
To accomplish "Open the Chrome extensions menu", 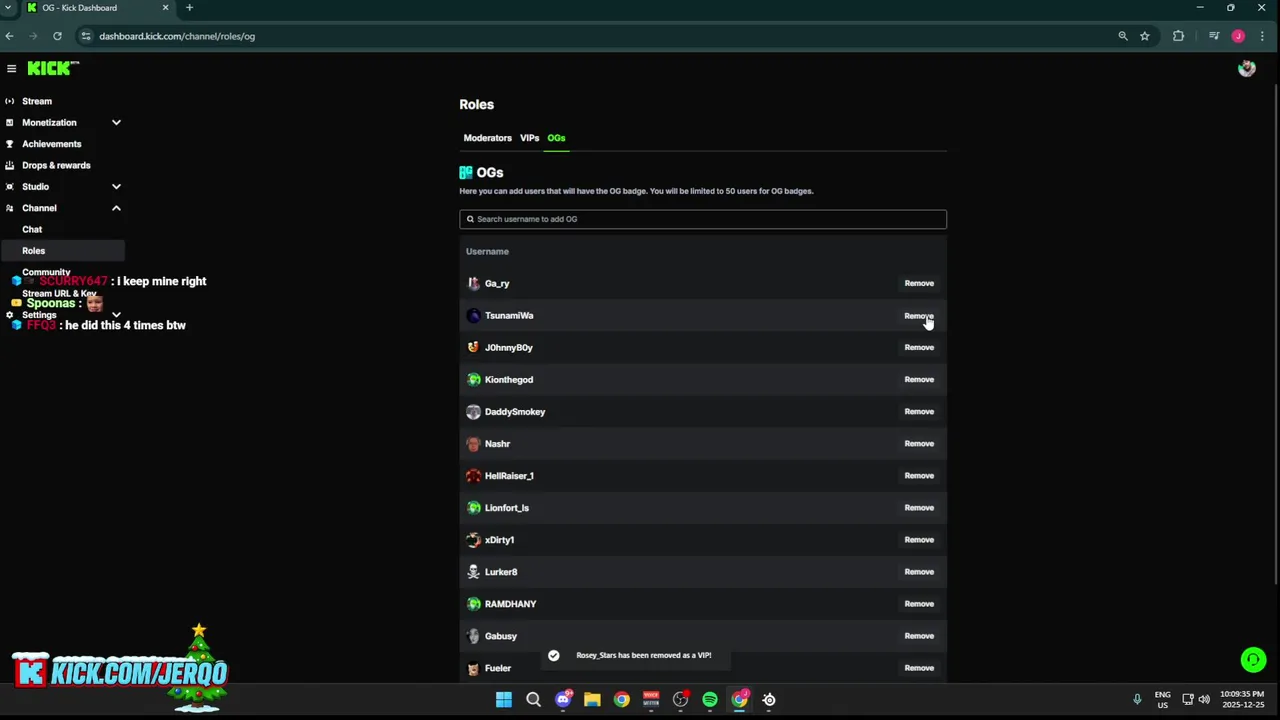I will pos(1178,36).
